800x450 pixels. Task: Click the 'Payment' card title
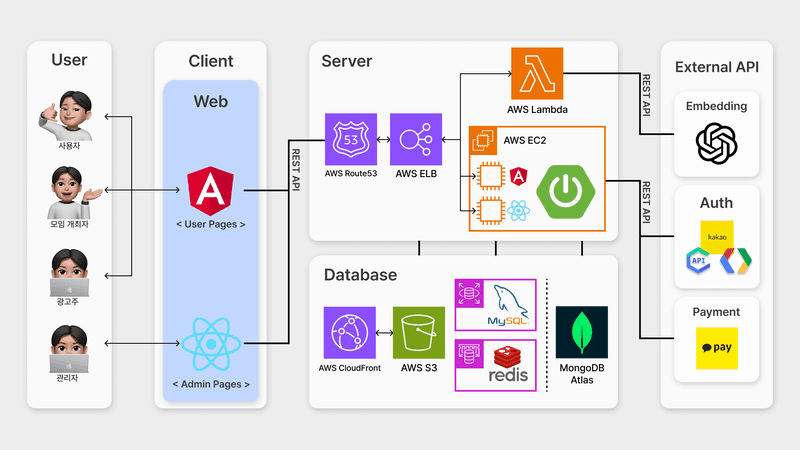716,312
